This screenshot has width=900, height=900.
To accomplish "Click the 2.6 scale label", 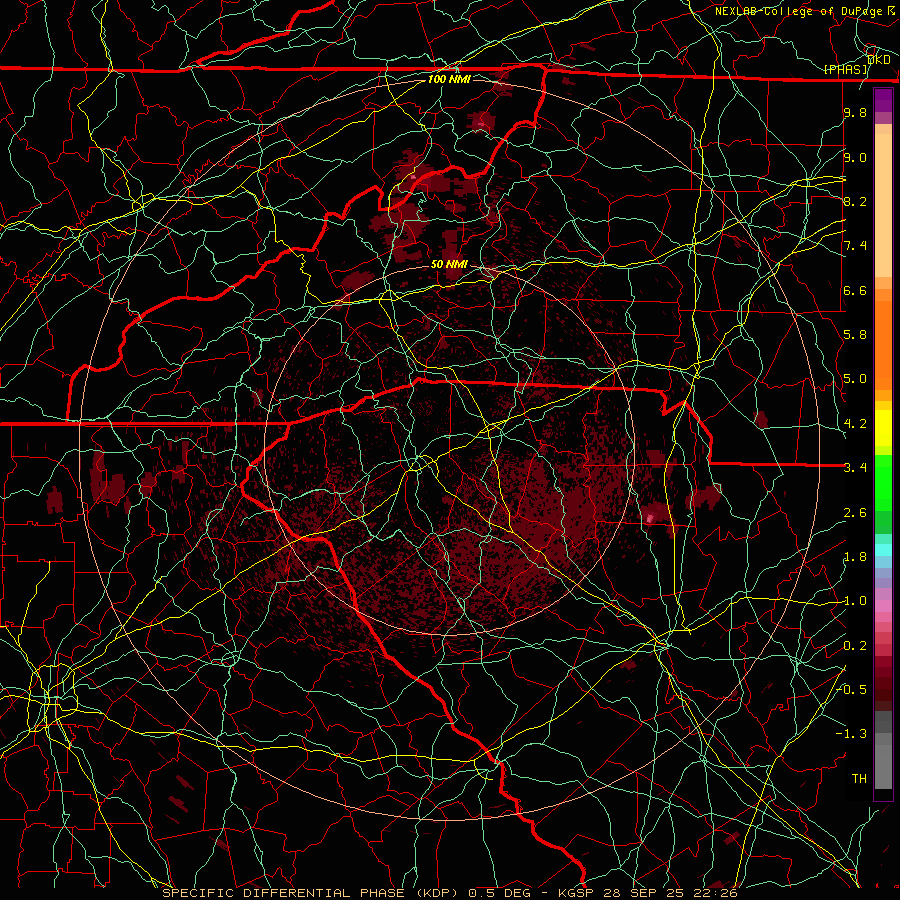I will pyautogui.click(x=855, y=513).
